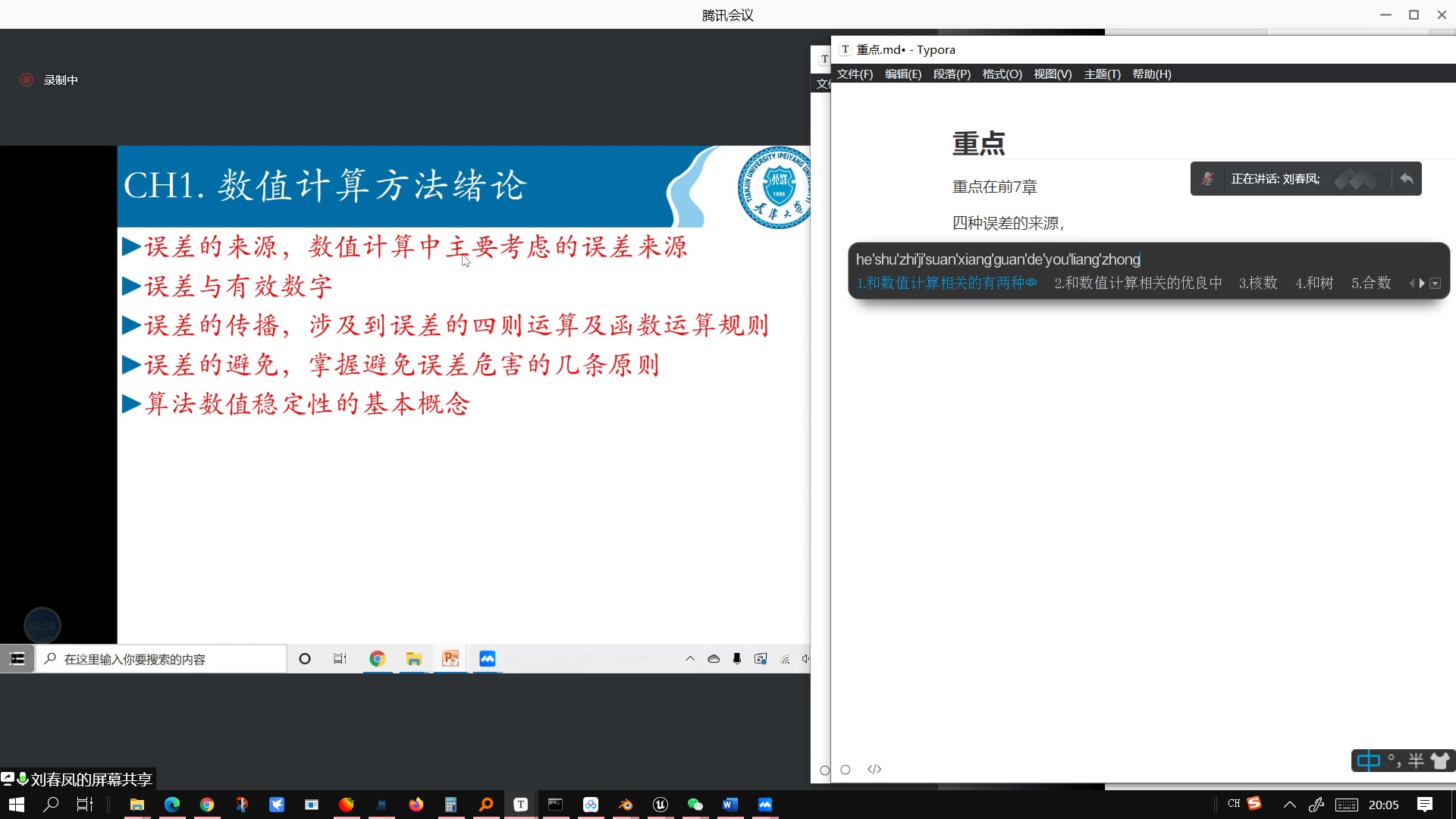Click the recording indicator dot
This screenshot has height=819, width=1456.
click(27, 79)
